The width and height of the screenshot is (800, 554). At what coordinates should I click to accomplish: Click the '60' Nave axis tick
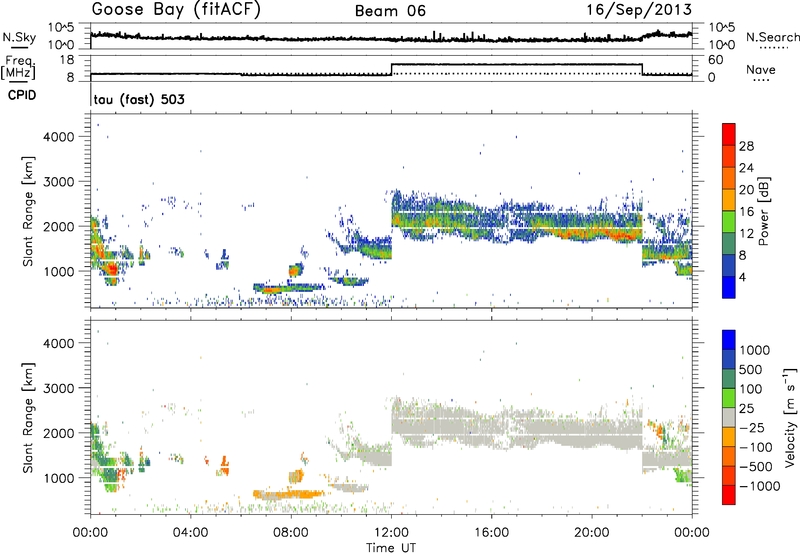716,60
